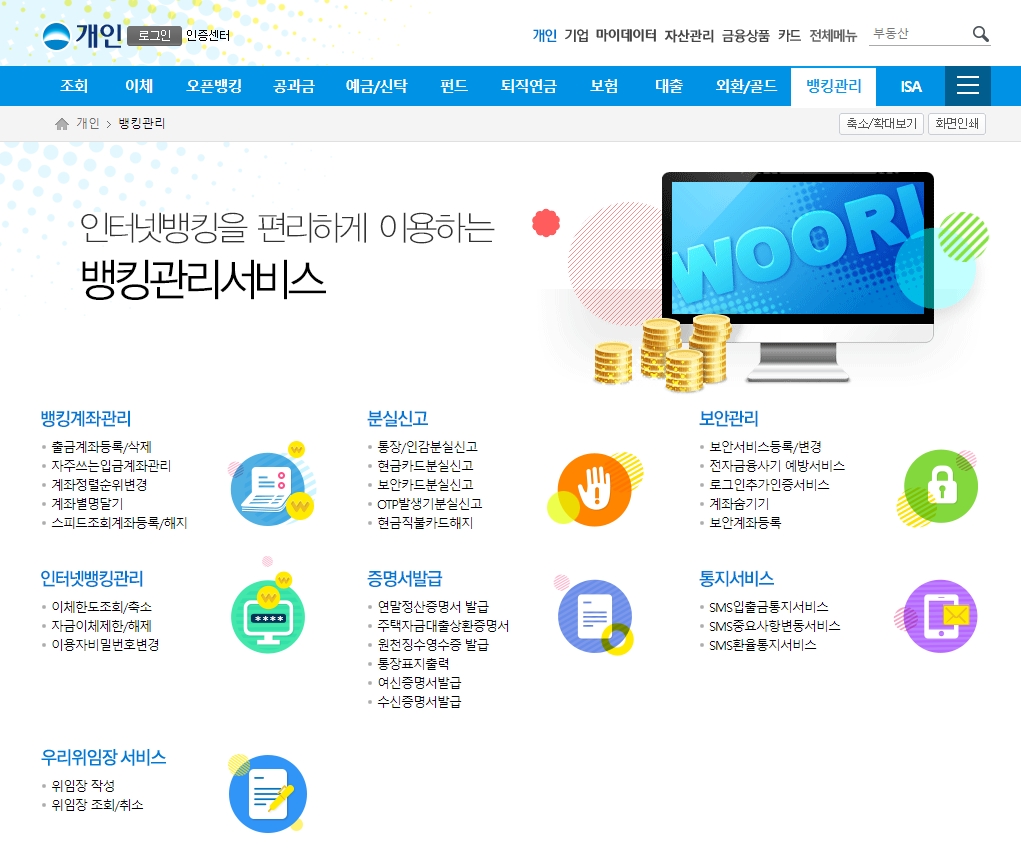Open 이체한도조회/축소 link
Image resolution: width=1021 pixels, height=852 pixels.
pos(102,606)
